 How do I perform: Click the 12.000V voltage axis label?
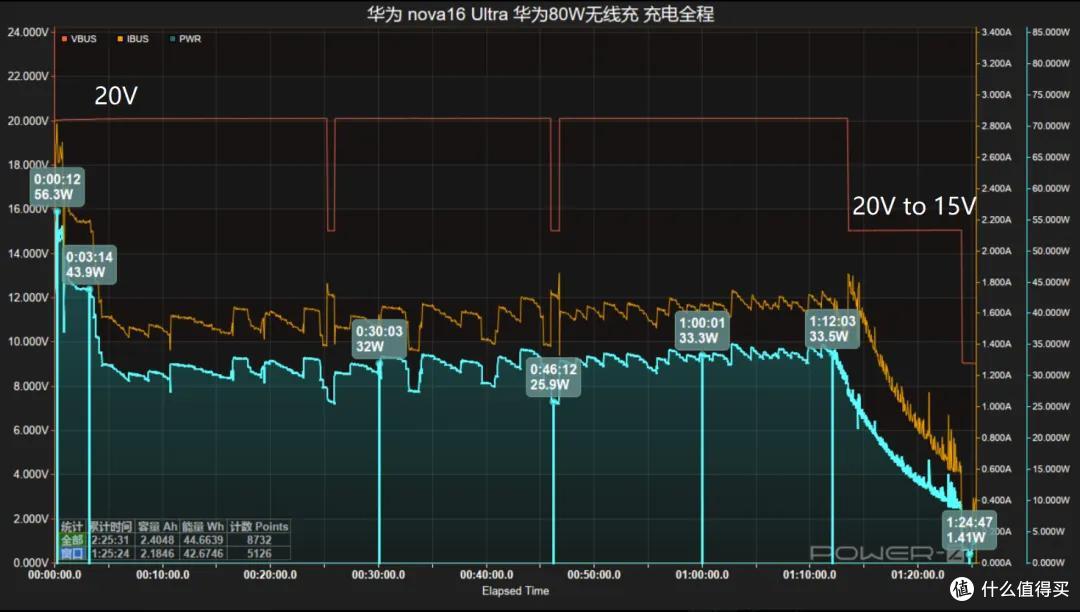28,297
